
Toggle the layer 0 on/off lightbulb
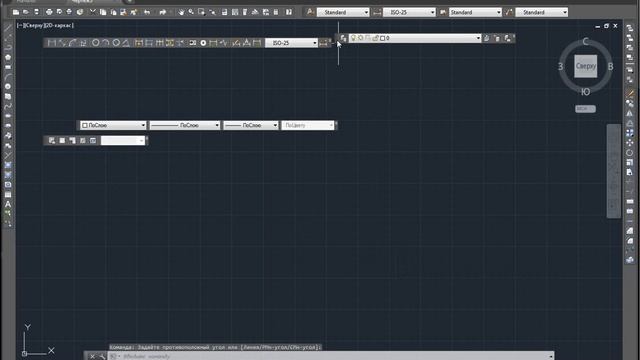[x=353, y=38]
